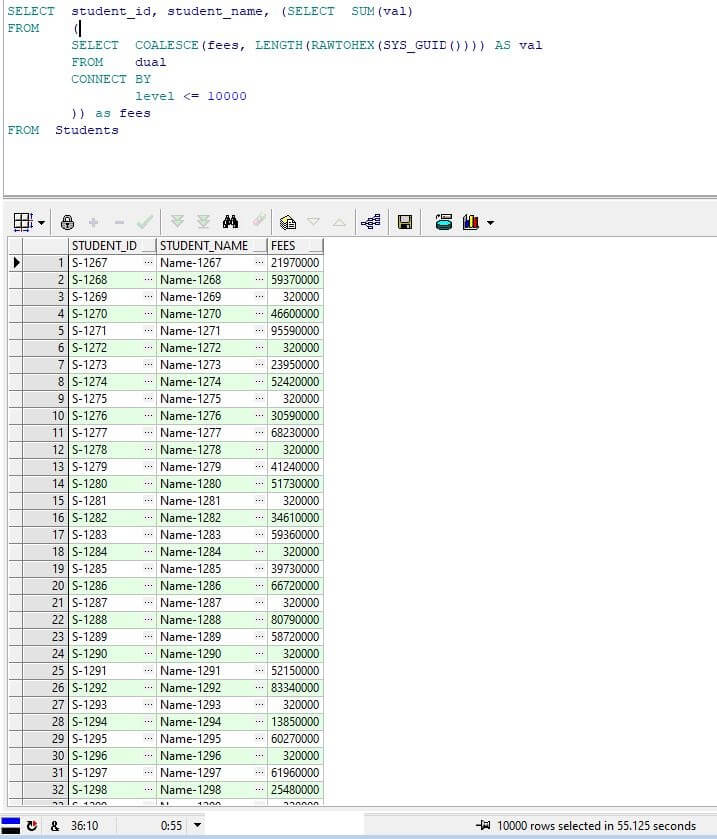The image size is (717, 839).
Task: Click the insert record plus icon
Action: pyautogui.click(x=94, y=222)
